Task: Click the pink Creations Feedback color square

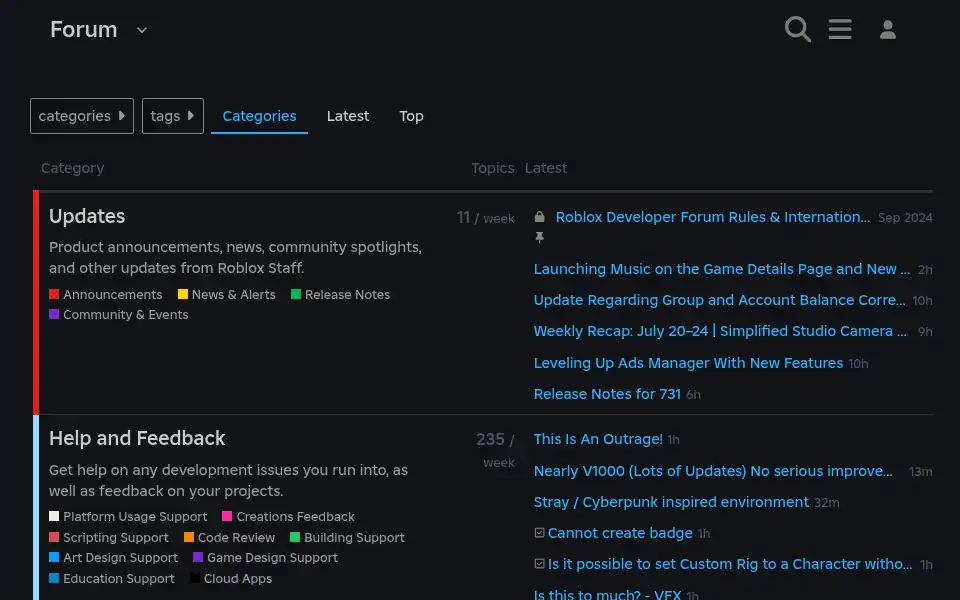Action: 227,516
